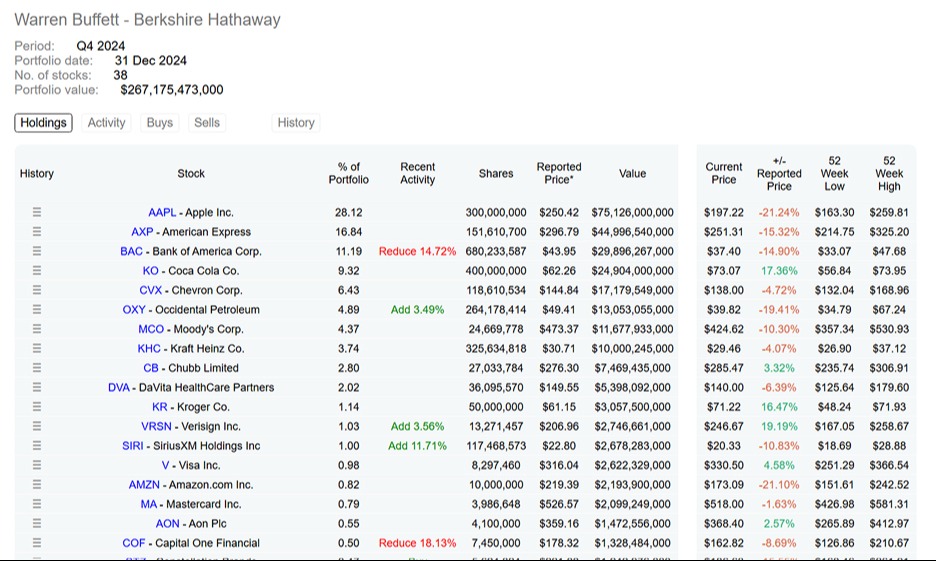Screen dimensions: 936x561
Task: Click 'Add 11.71%' activity for SiriusXM
Action: tap(417, 446)
